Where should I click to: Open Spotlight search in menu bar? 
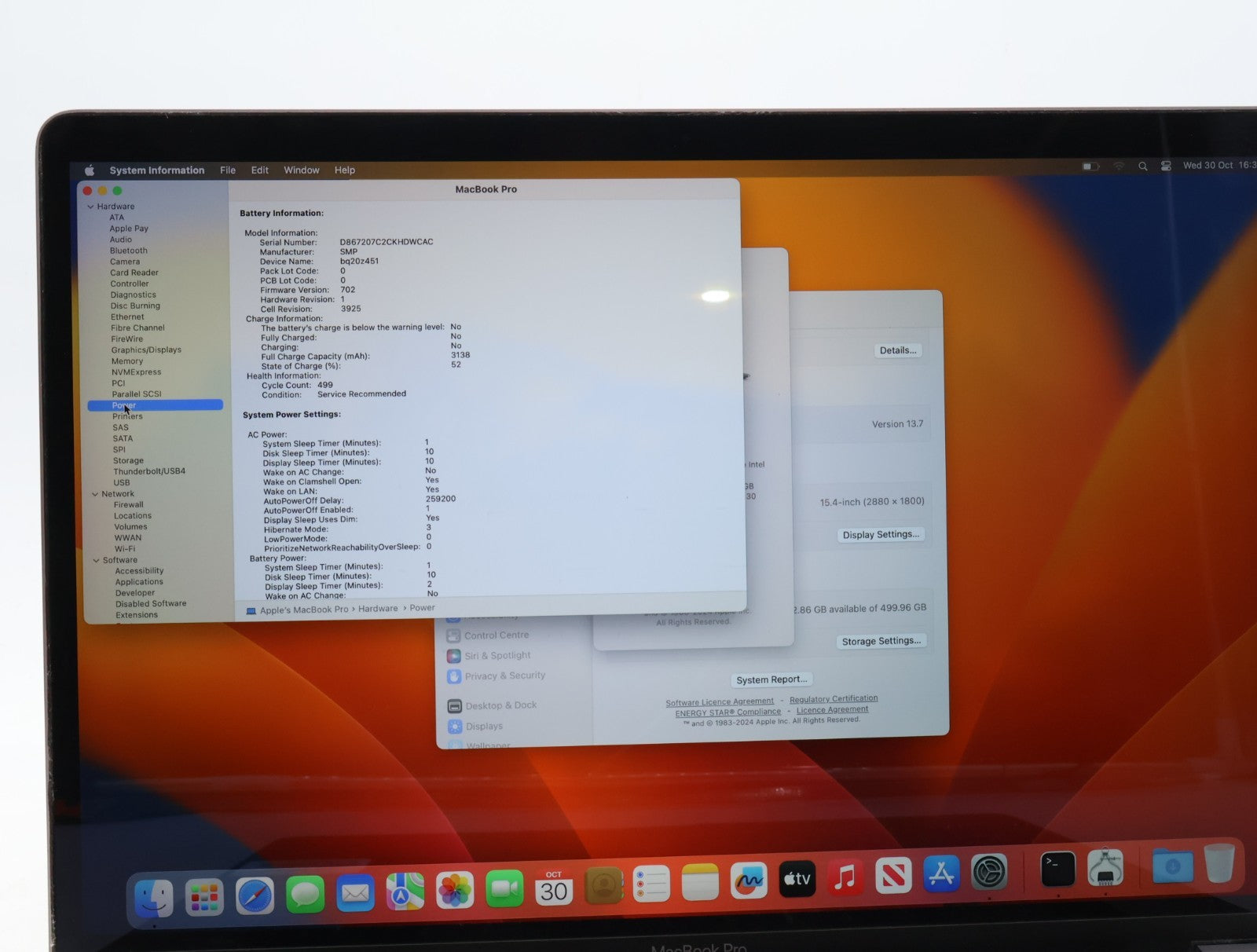click(x=1142, y=167)
